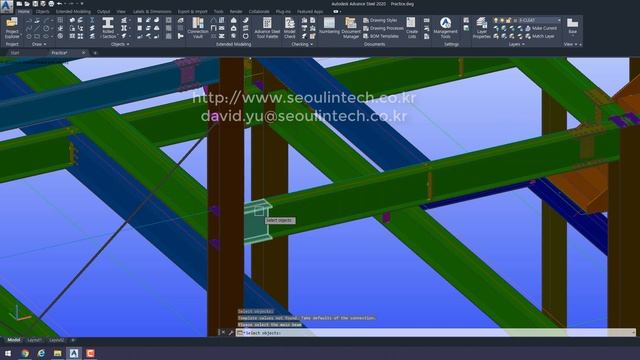Open the layer name dropdown list
Screen dimensions: 640x360
[559, 20]
